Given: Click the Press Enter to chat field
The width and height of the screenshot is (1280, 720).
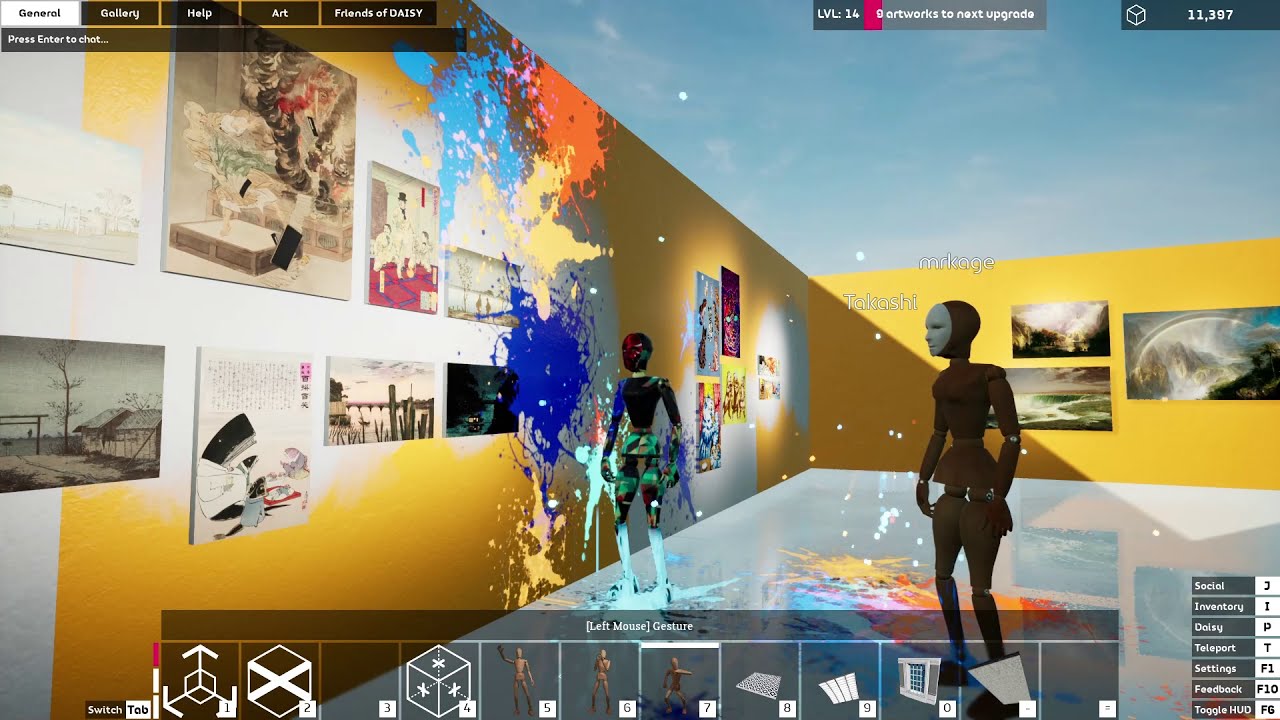Looking at the screenshot, I should tap(233, 39).
